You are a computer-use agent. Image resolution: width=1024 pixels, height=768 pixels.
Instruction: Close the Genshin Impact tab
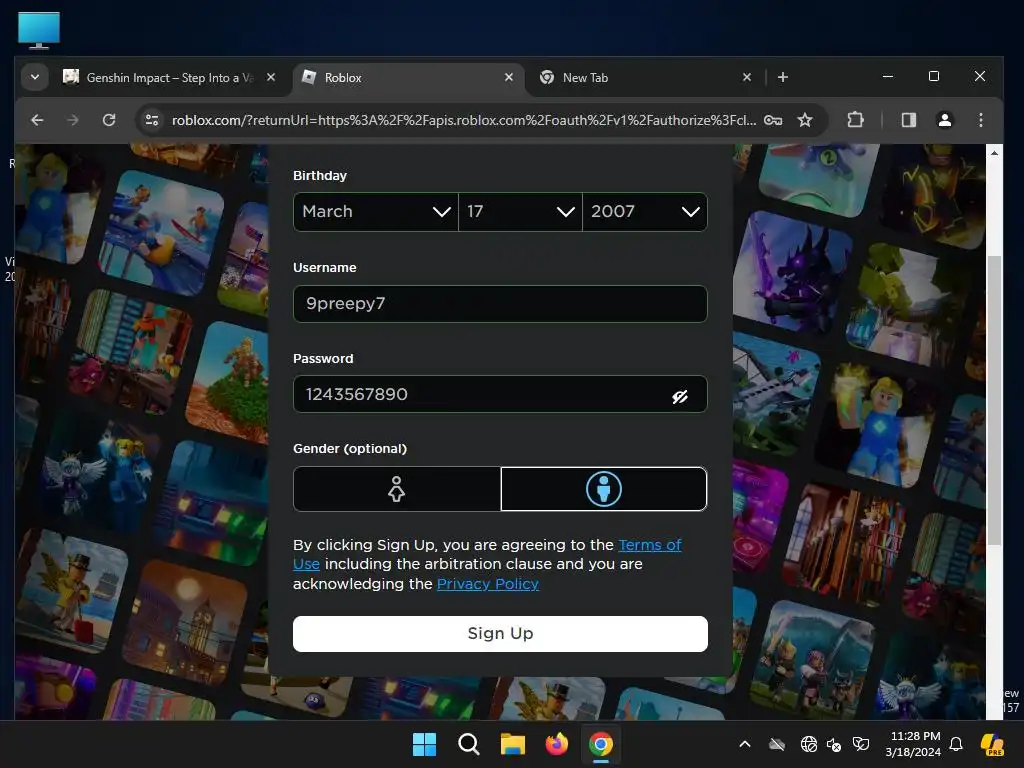(x=271, y=77)
